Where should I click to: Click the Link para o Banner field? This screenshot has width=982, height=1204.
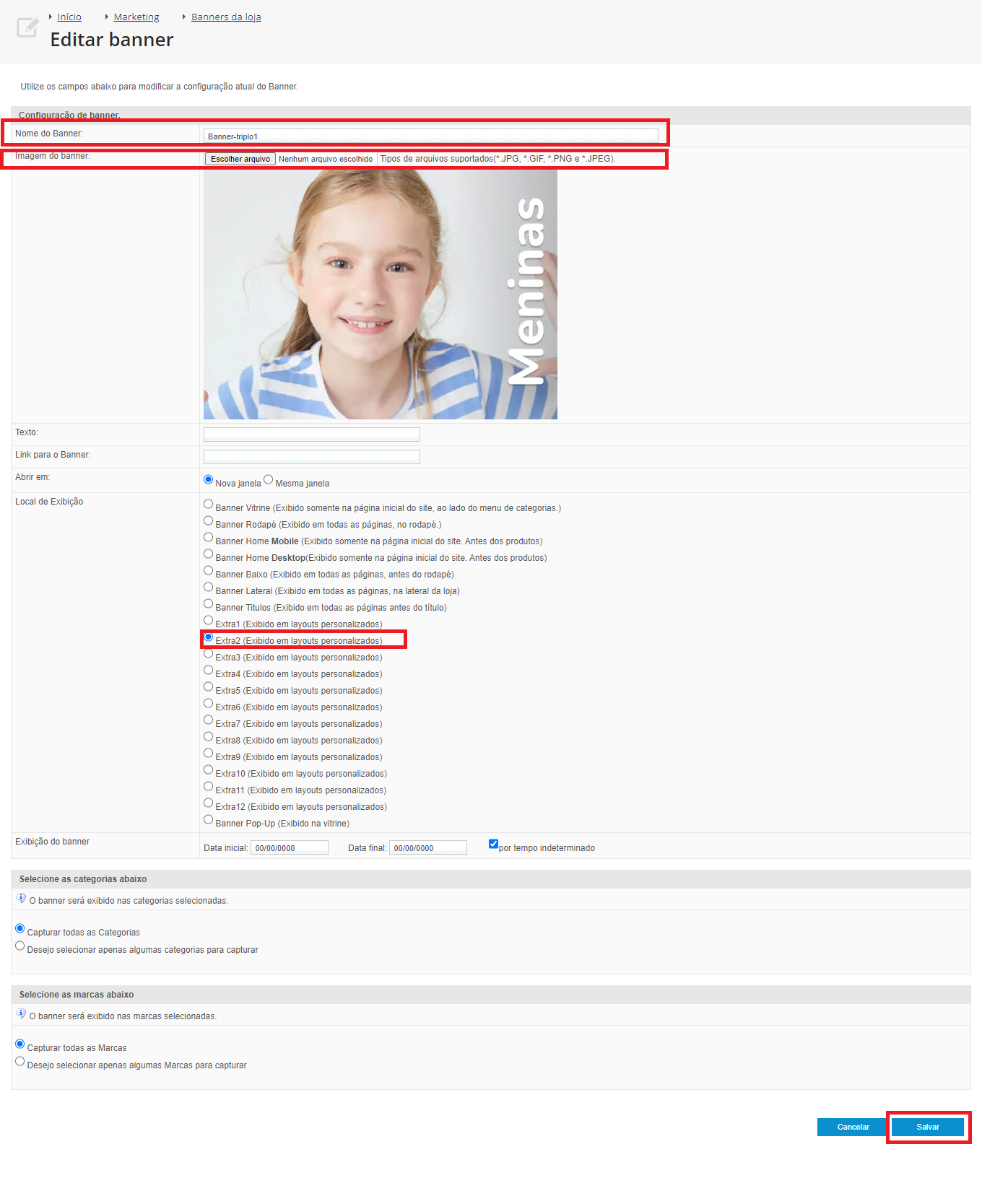tap(311, 456)
